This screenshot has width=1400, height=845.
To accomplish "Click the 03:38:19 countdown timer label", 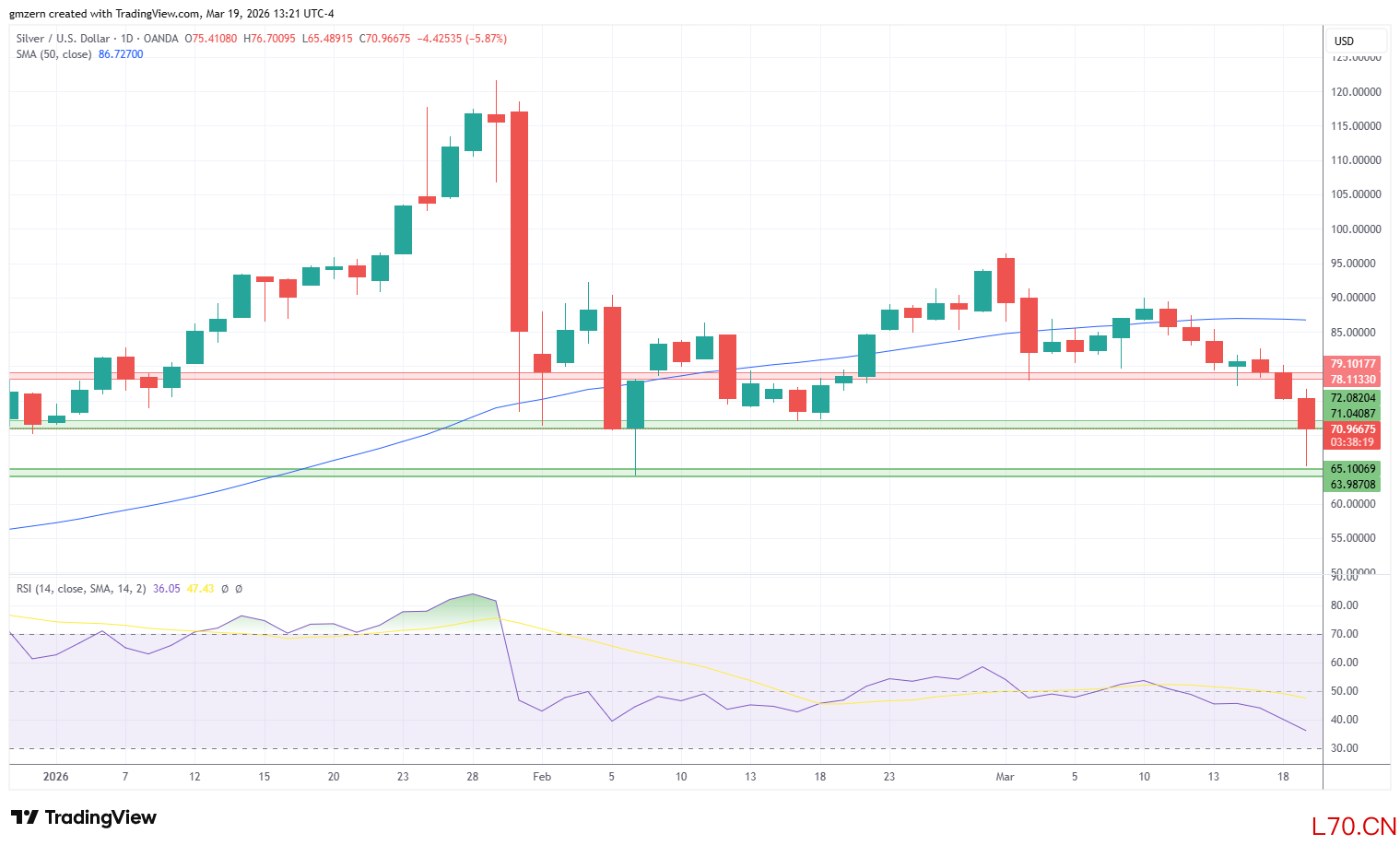I will tap(1352, 442).
